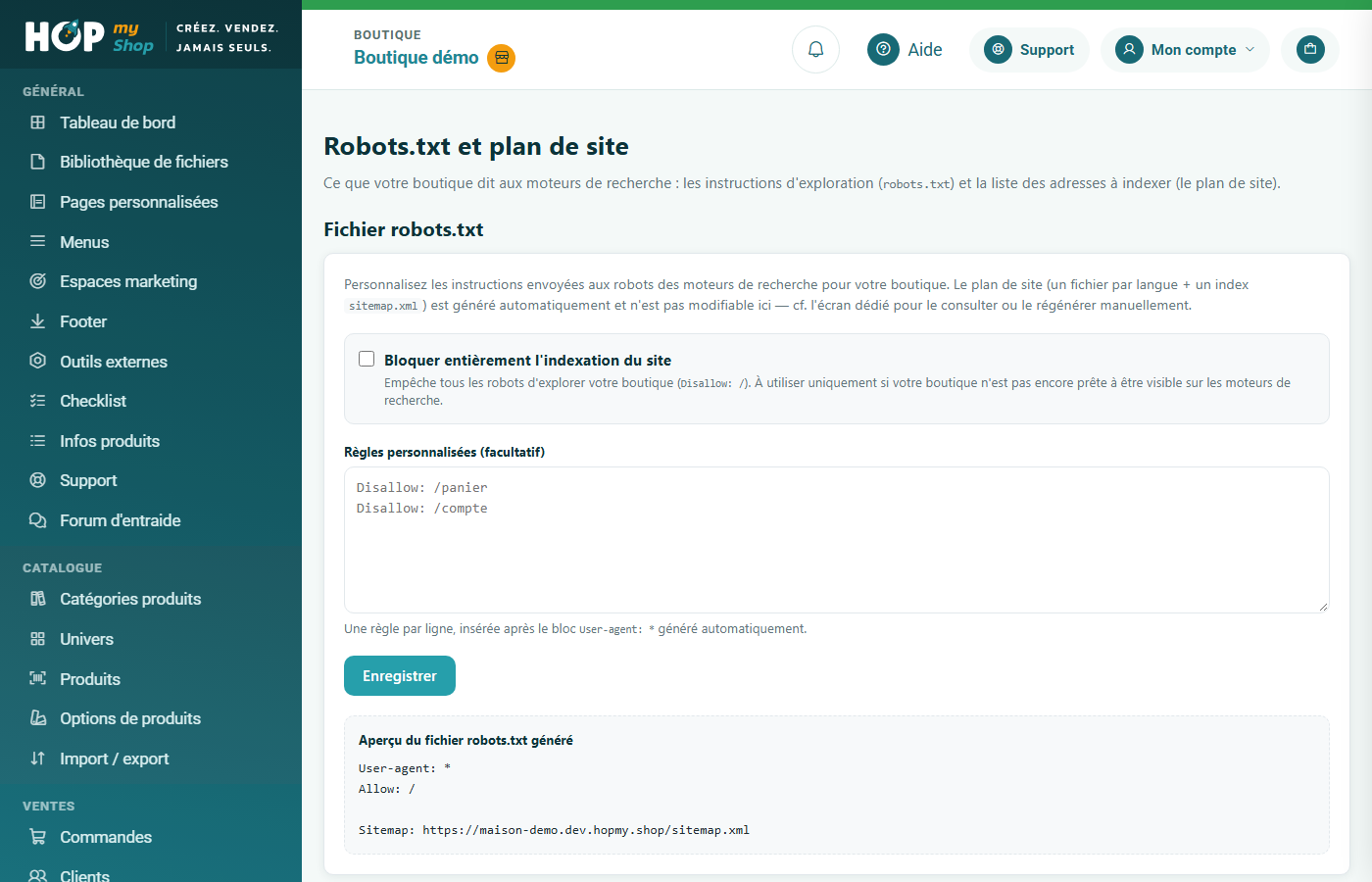
Task: Click the Menus hamburger icon
Action: 38,241
